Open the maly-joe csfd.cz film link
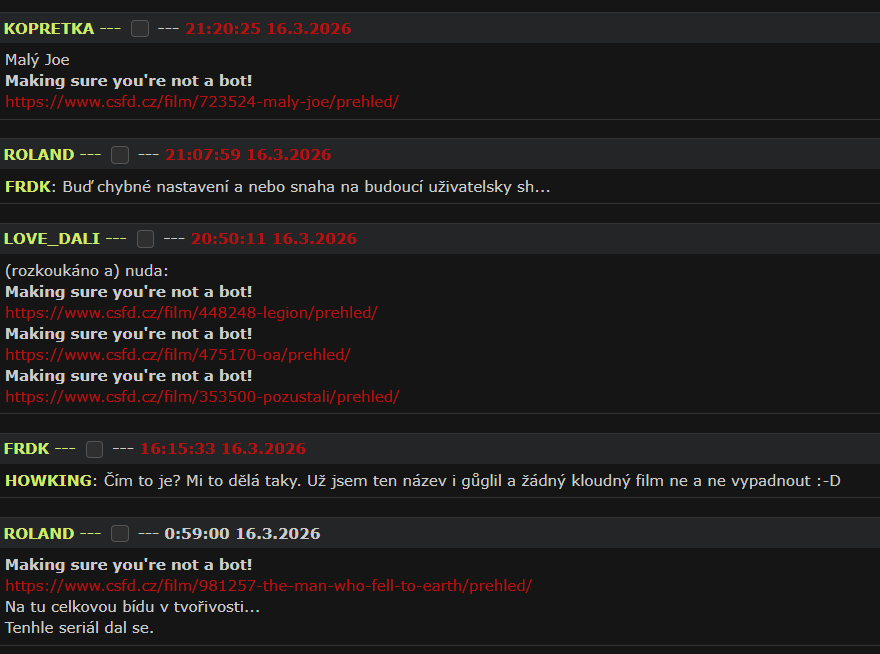This screenshot has width=880, height=654. pos(202,102)
